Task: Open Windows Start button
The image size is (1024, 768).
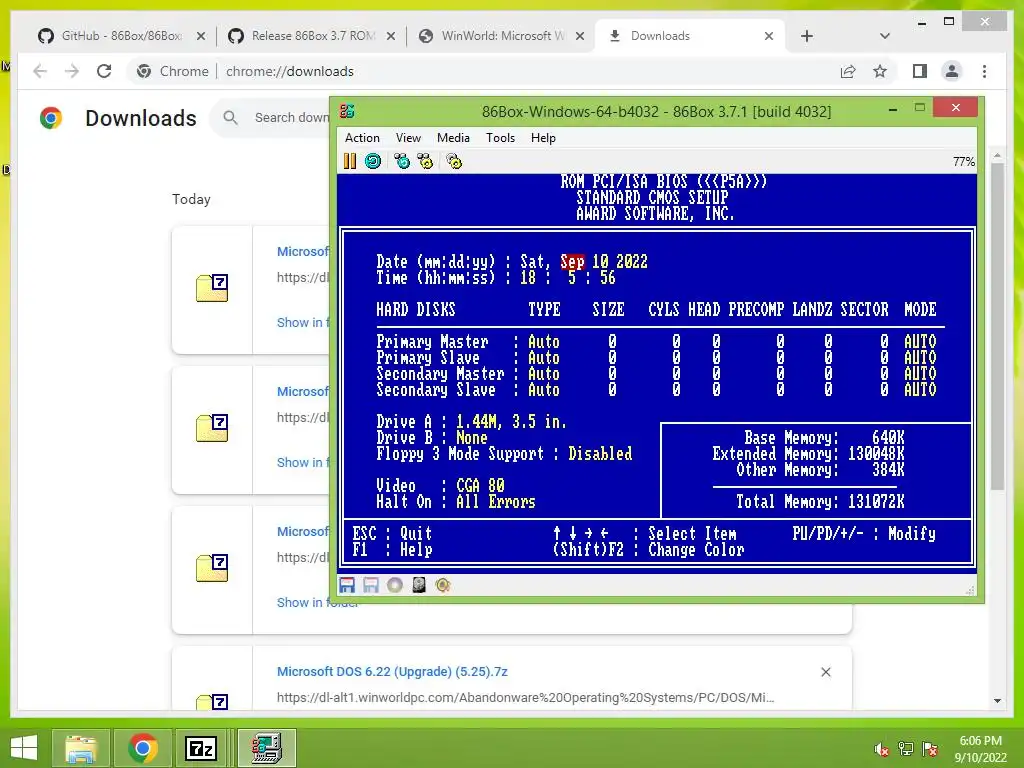Action: pos(24,748)
